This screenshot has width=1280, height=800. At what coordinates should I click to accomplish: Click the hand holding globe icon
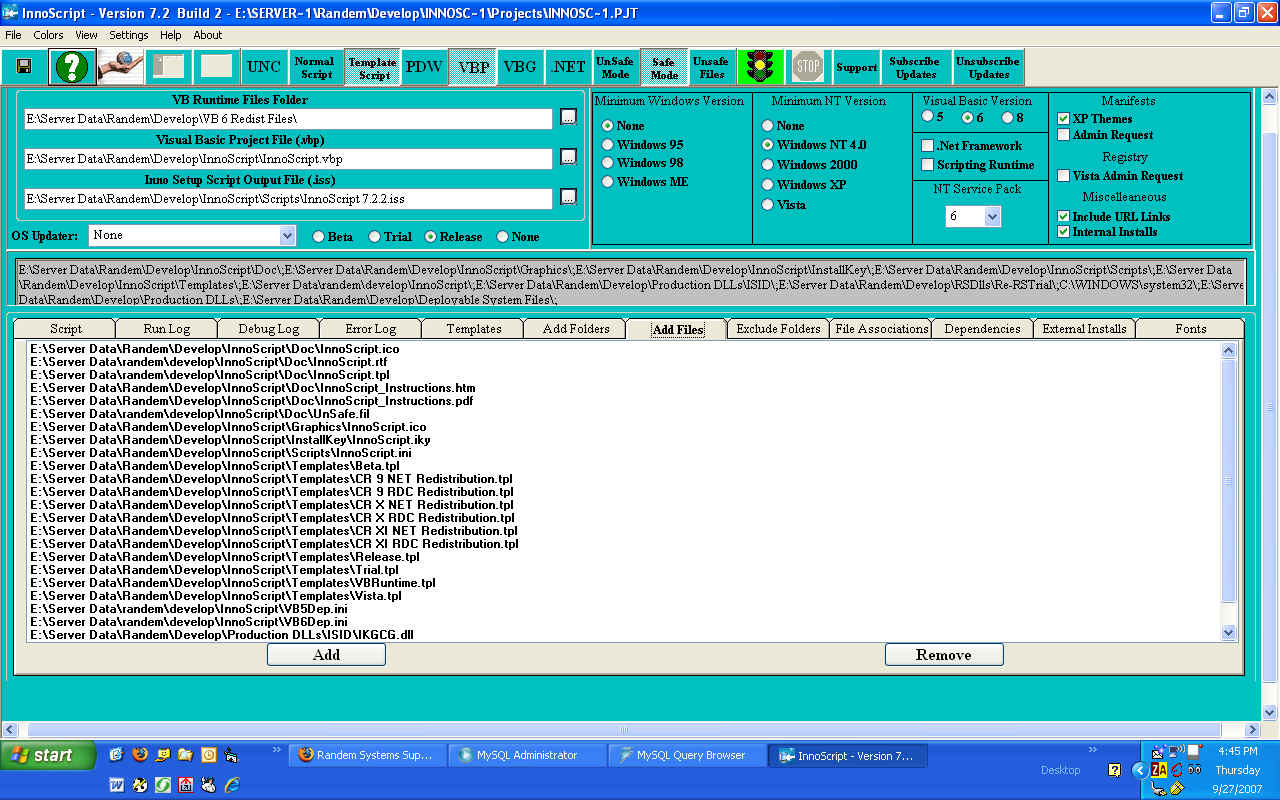[x=120, y=67]
